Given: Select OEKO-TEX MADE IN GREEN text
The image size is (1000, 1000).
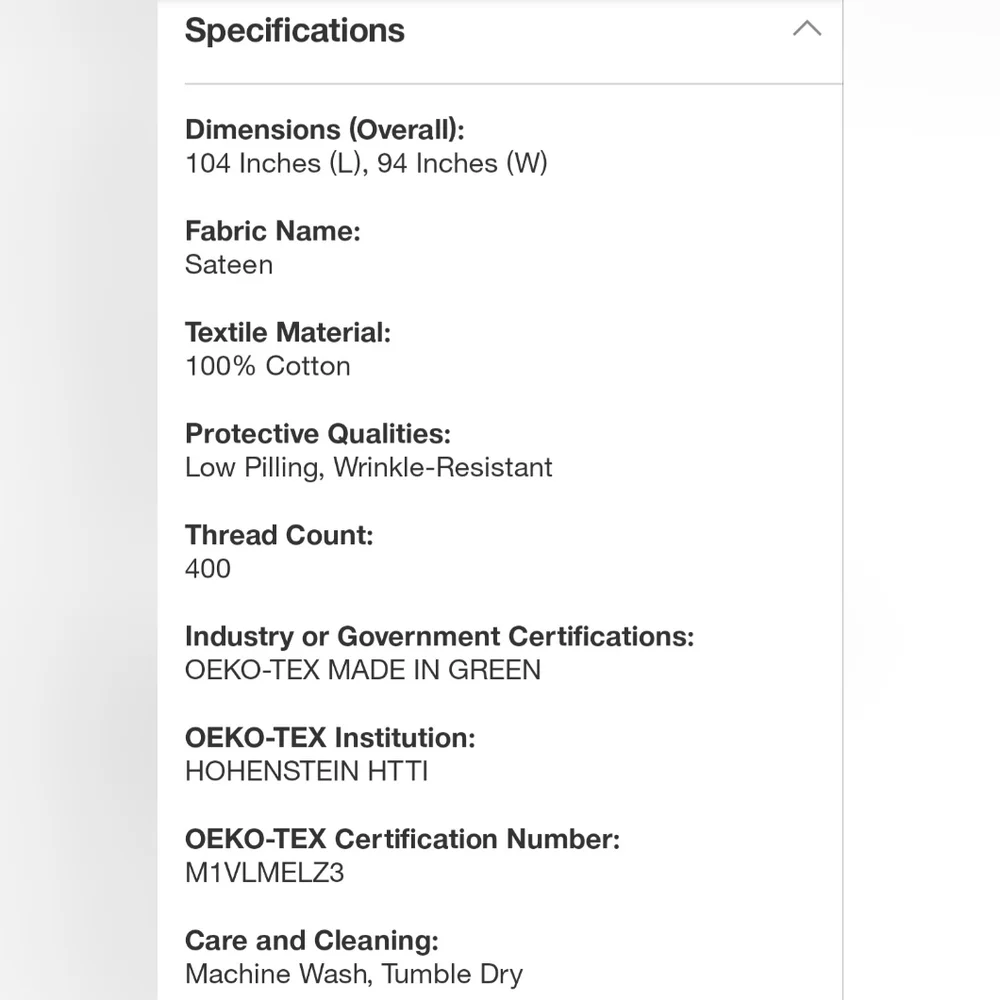Looking at the screenshot, I should point(363,670).
